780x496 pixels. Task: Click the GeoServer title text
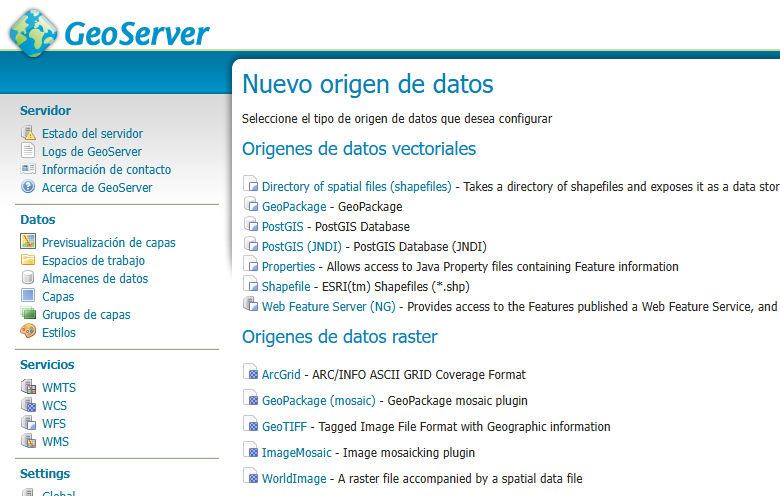click(x=137, y=34)
